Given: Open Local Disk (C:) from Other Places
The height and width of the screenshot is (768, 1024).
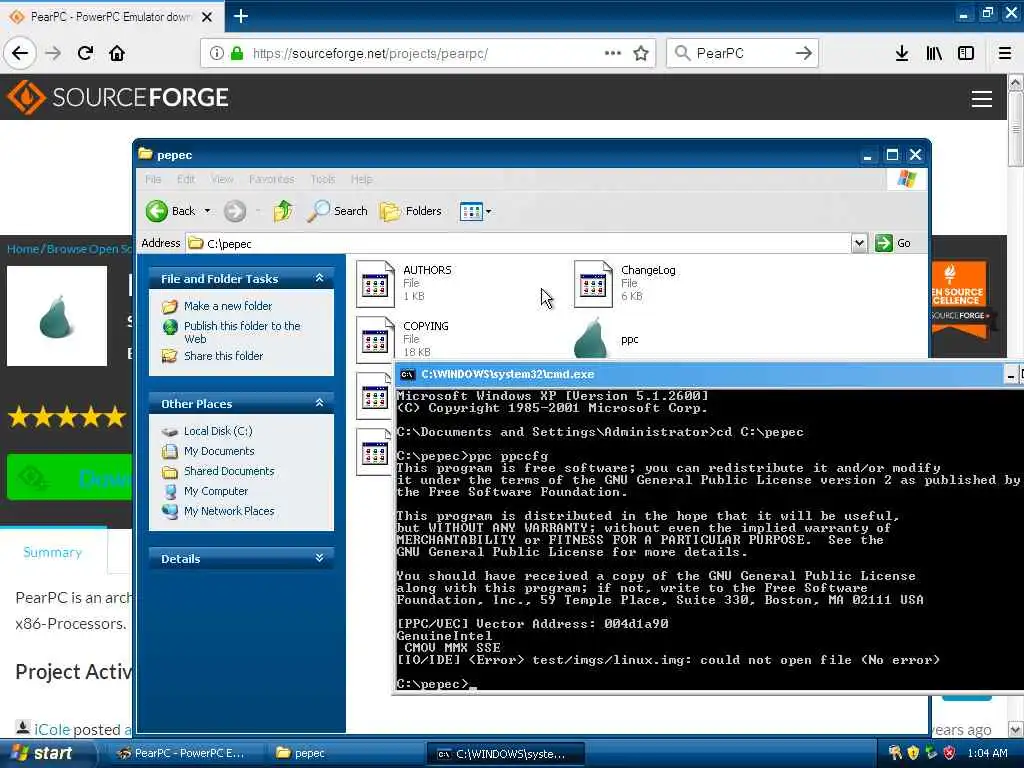Looking at the screenshot, I should point(218,431).
